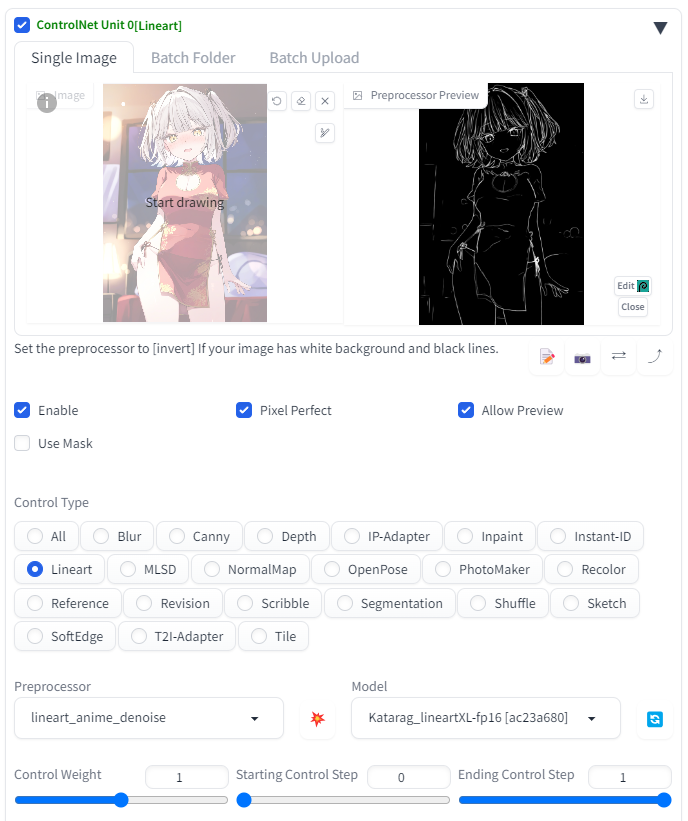Enable the Use Mask checkbox
688x821 pixels.
(22, 443)
